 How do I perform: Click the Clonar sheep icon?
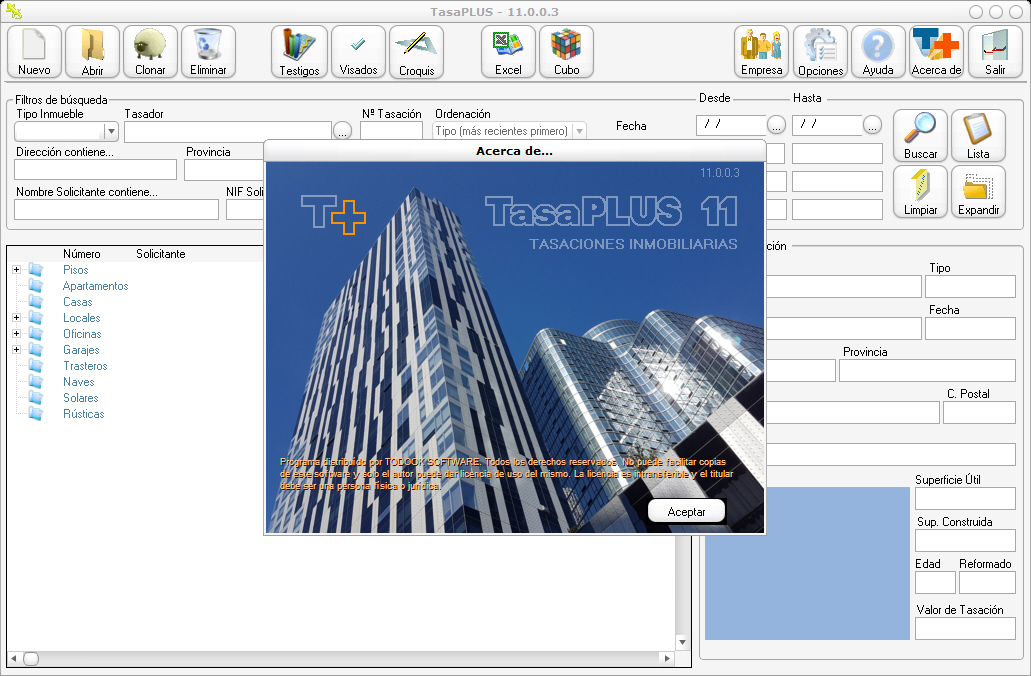(150, 52)
